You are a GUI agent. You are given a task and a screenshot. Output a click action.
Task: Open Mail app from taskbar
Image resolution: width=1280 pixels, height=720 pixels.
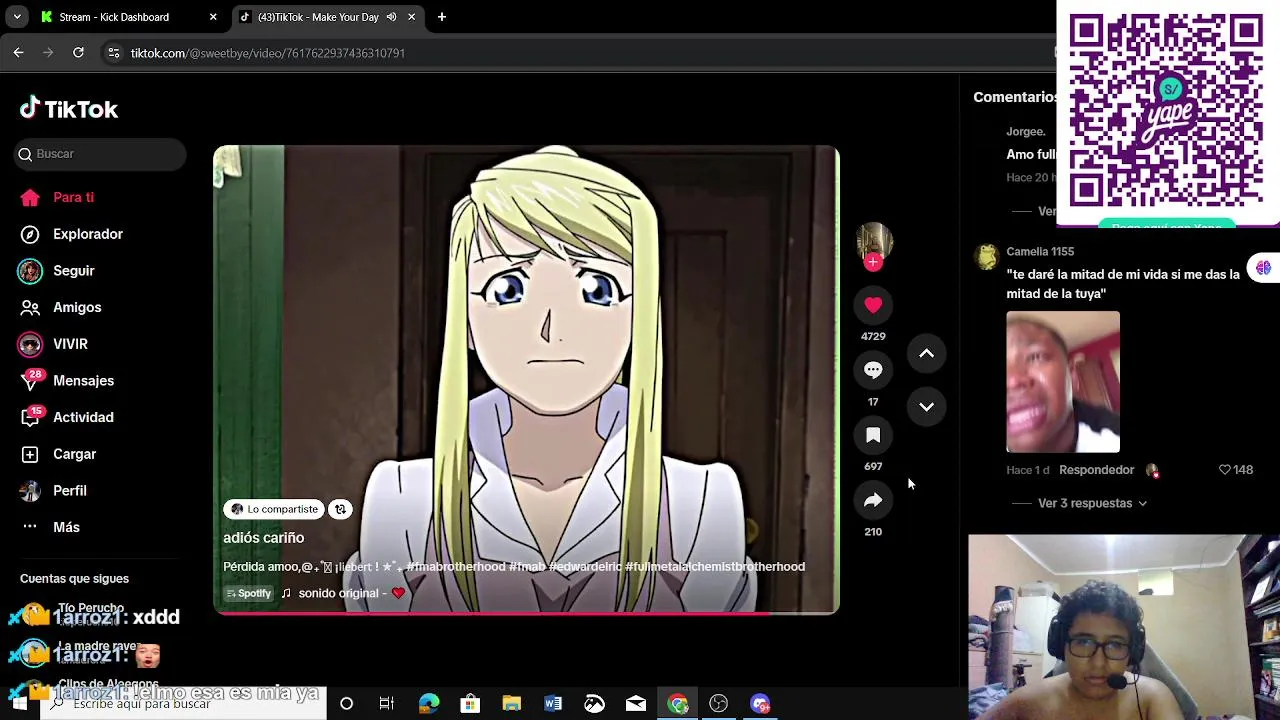[636, 704]
